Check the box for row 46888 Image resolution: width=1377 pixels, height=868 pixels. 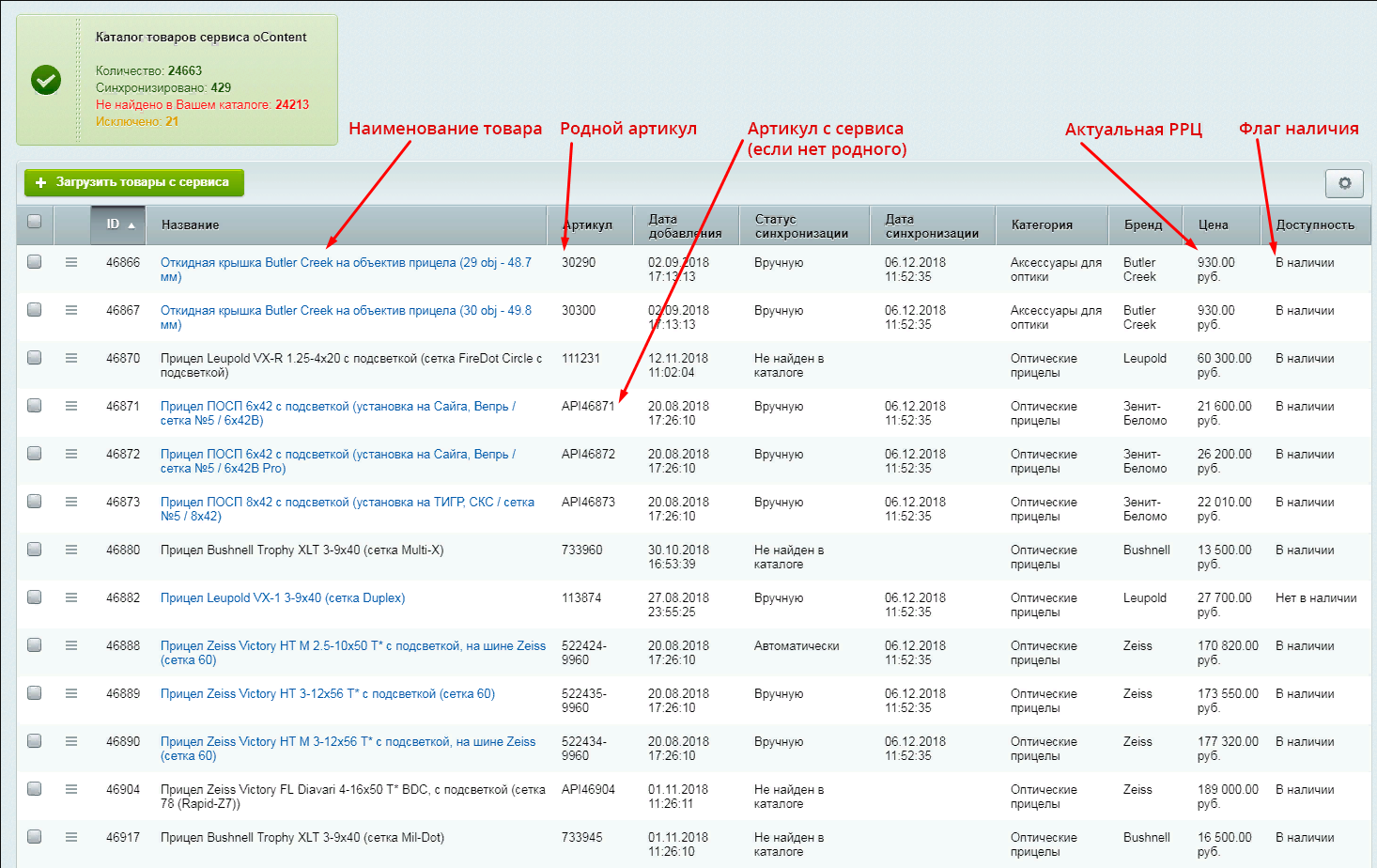[x=35, y=644]
